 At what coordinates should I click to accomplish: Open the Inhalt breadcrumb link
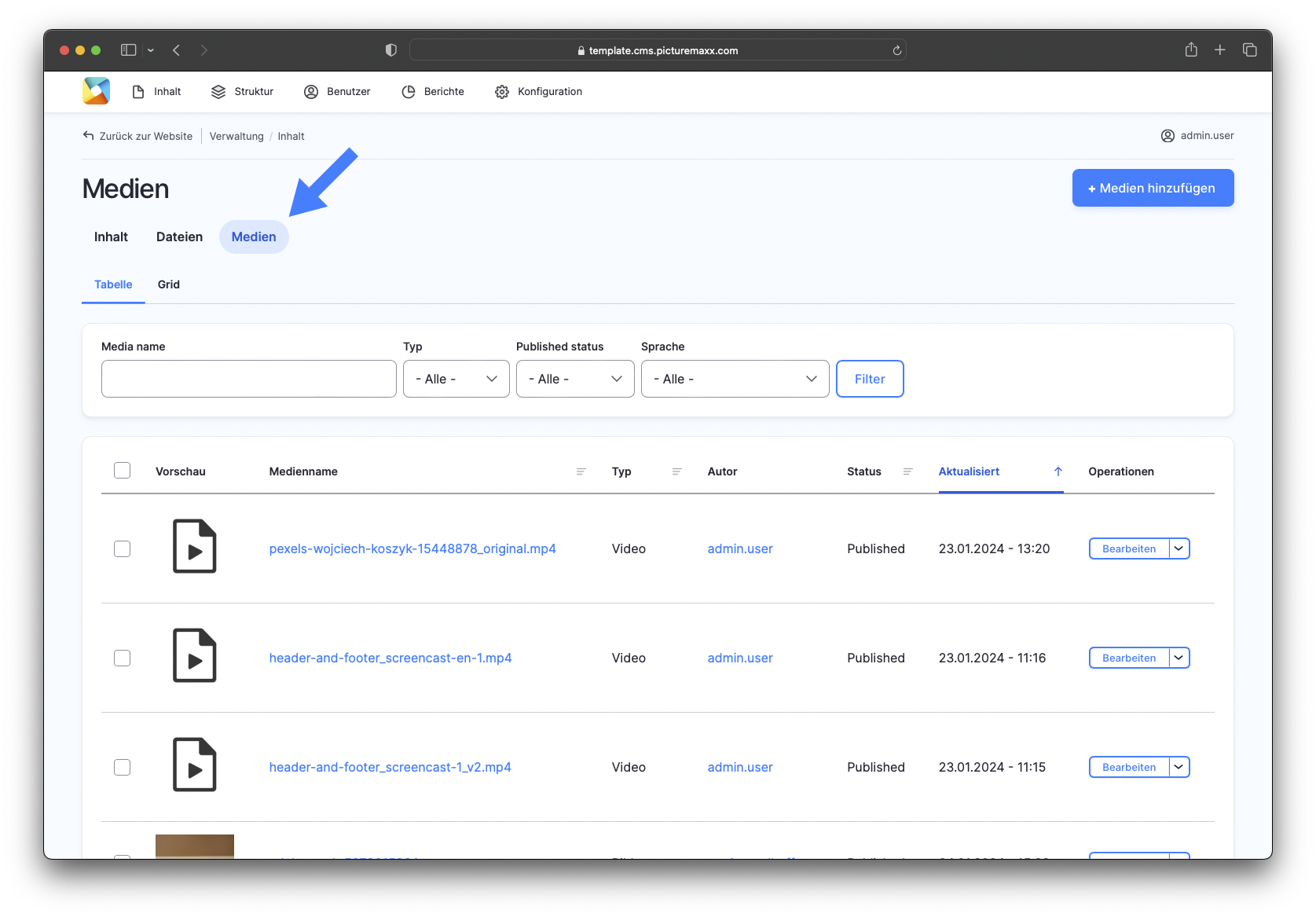[x=291, y=136]
